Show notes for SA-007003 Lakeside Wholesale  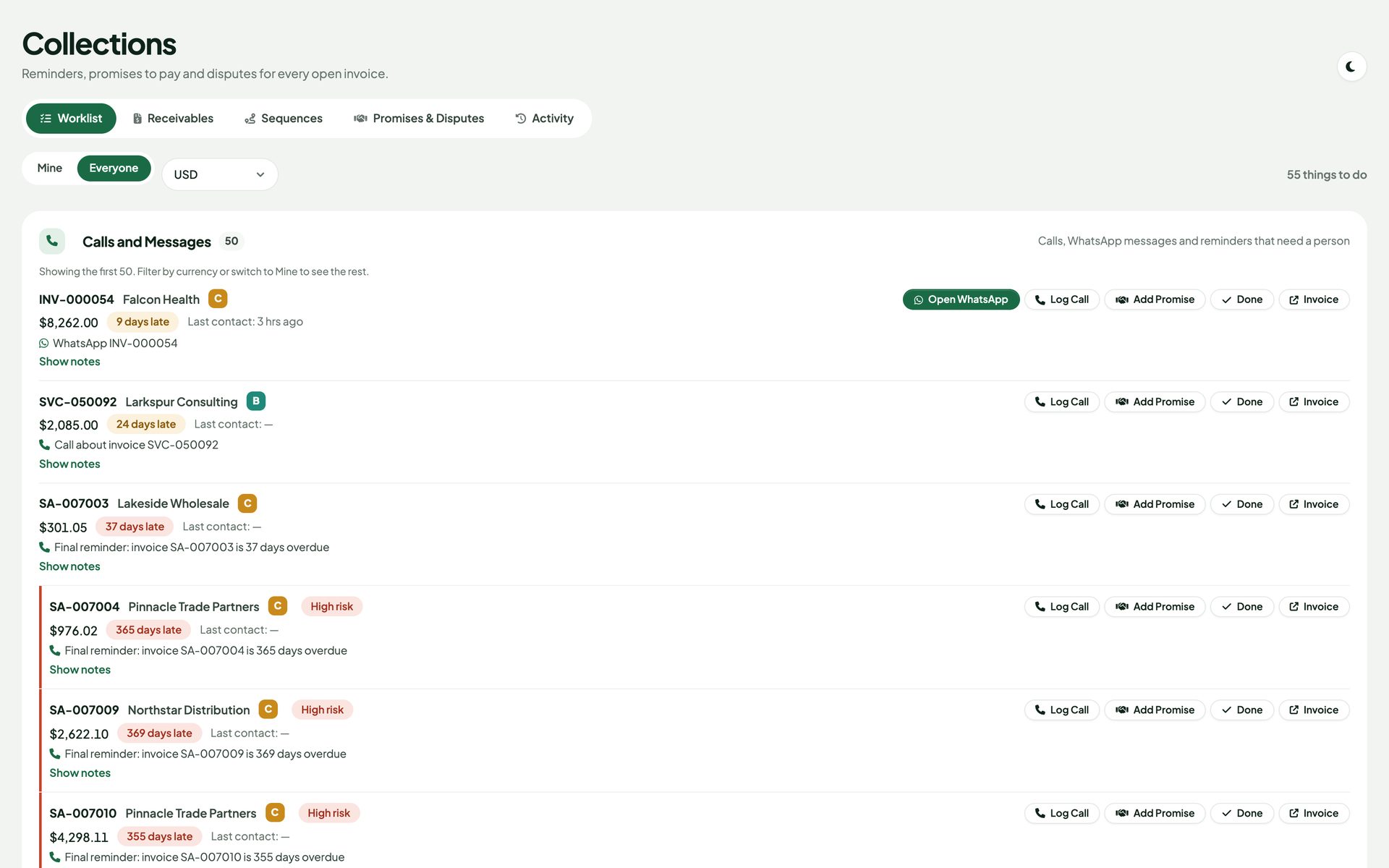coord(69,566)
